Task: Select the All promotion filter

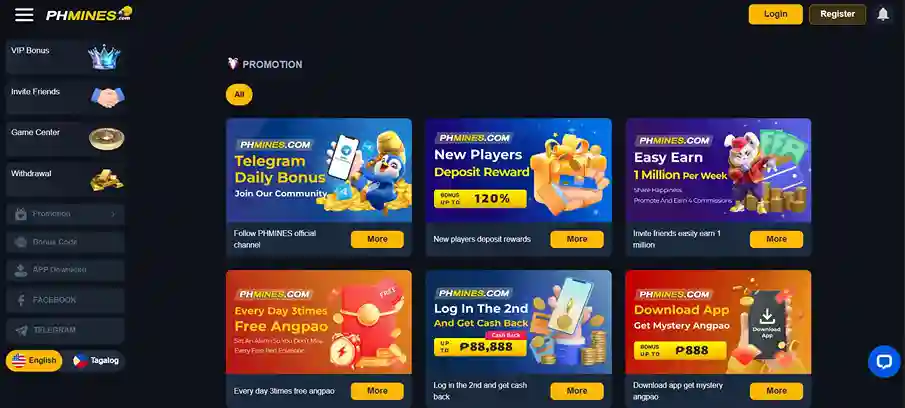Action: tap(239, 95)
